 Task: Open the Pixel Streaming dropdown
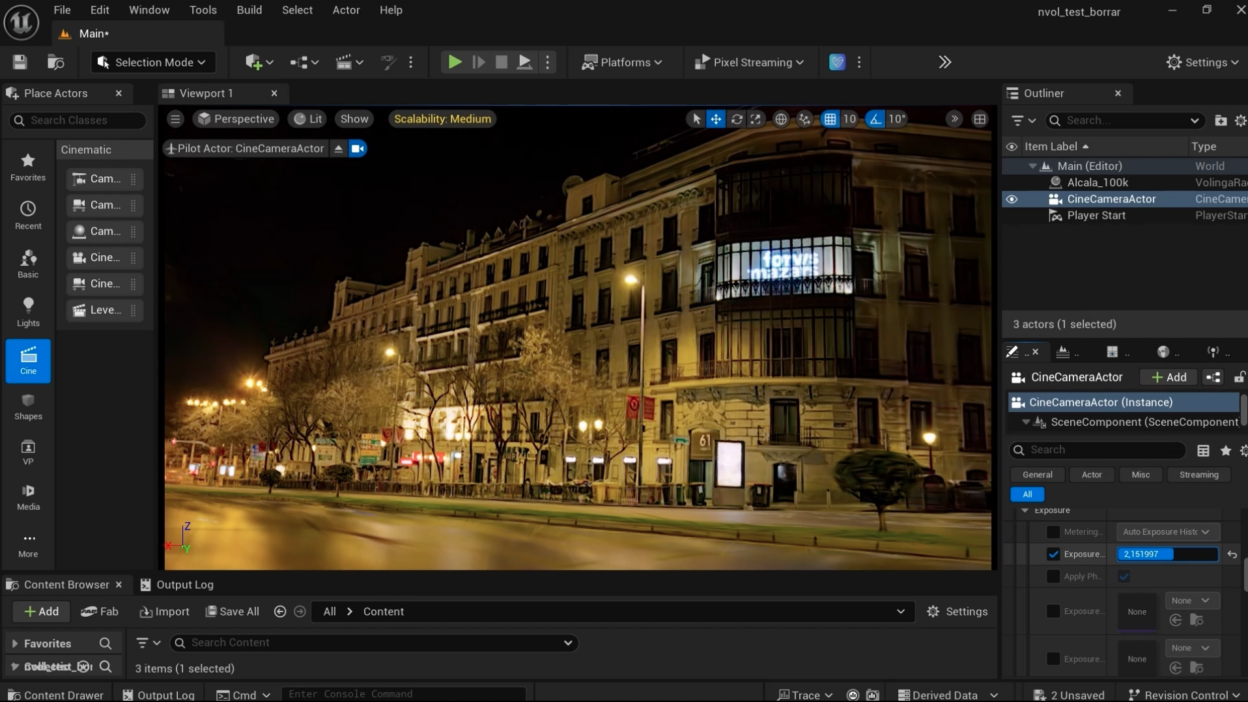tap(749, 62)
